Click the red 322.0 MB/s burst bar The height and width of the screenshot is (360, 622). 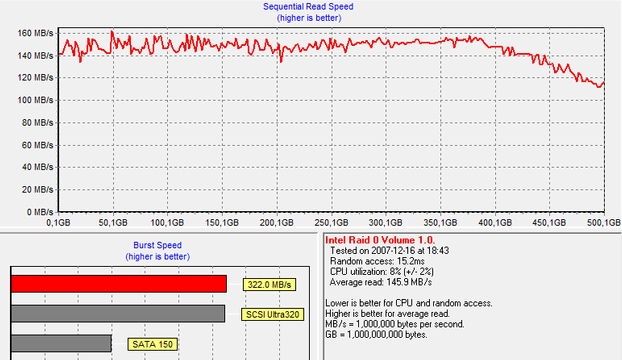click(119, 284)
